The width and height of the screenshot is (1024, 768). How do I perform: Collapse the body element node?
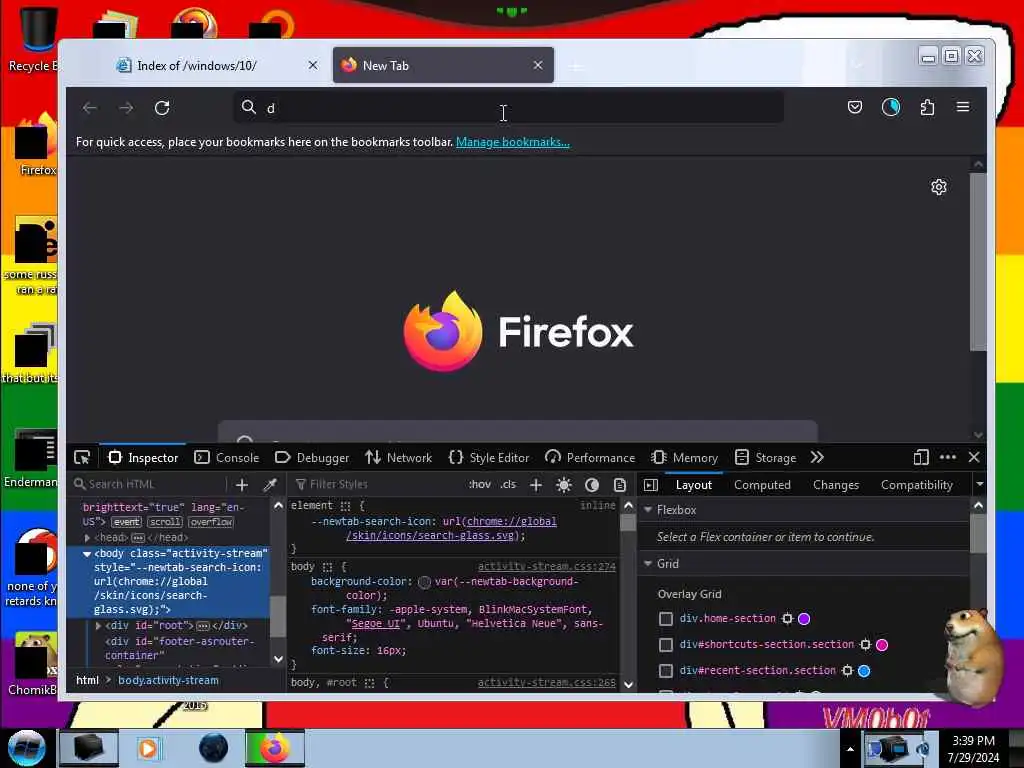tap(86, 554)
